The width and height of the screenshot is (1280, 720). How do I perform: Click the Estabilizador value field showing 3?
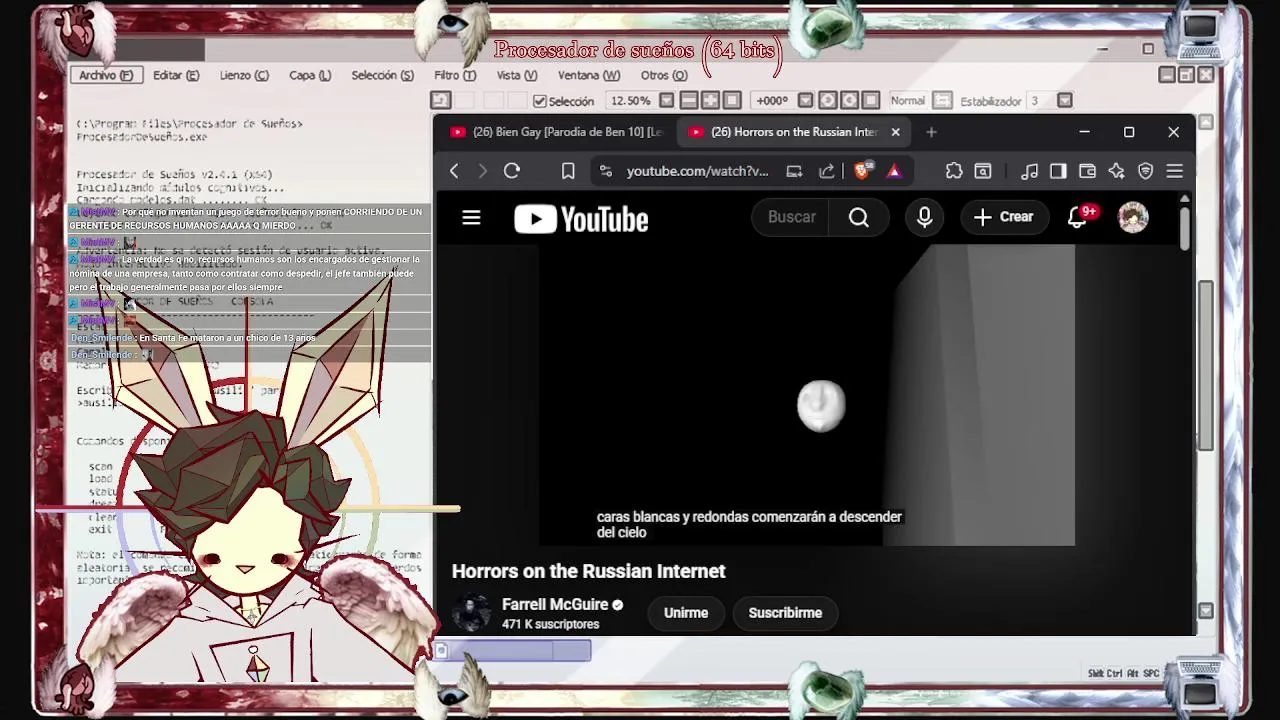[1040, 101]
